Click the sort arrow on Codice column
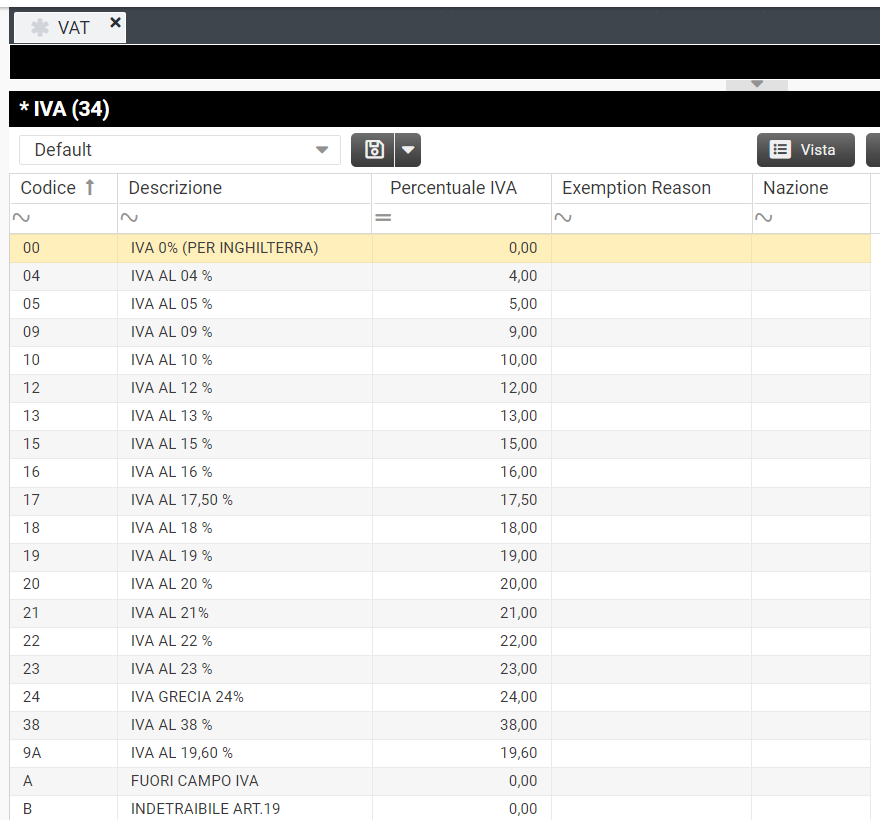This screenshot has height=820, width=880. [x=89, y=188]
